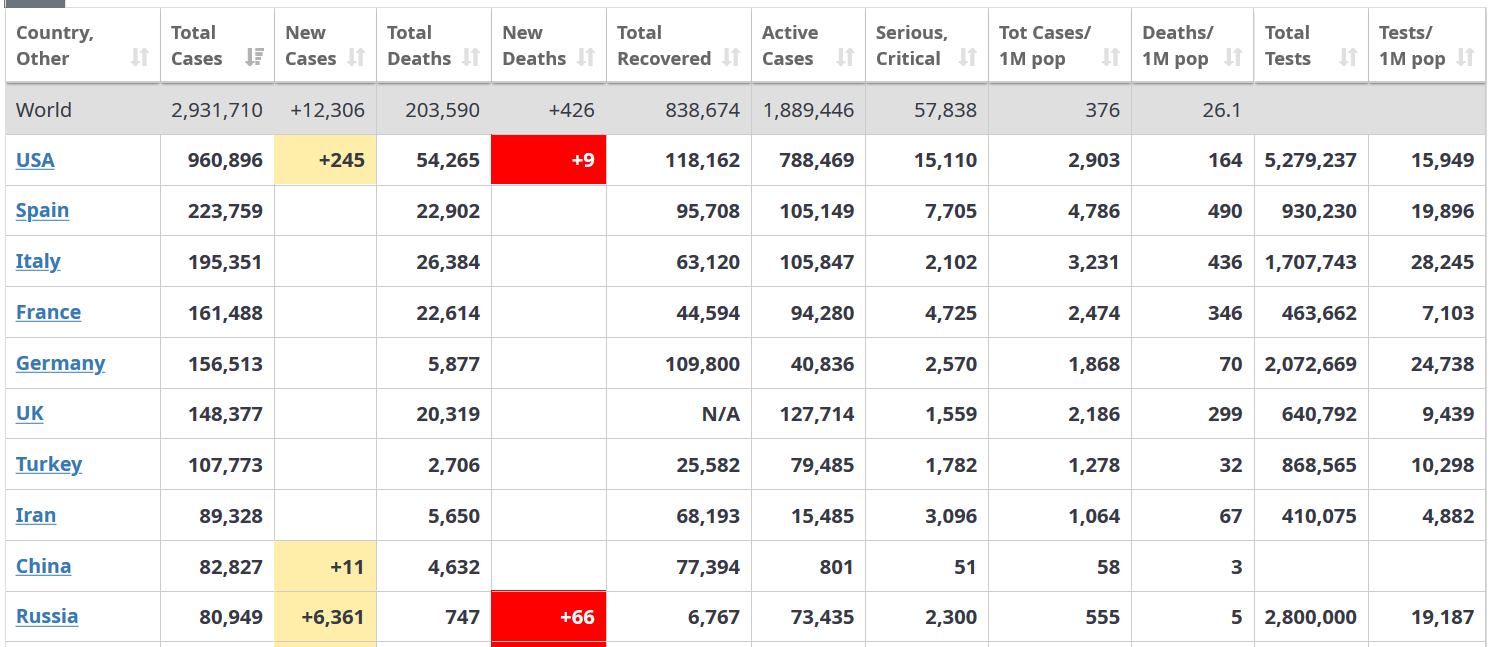The height and width of the screenshot is (647, 1491).
Task: Click Russia active cases 73,435
Action: (822, 617)
